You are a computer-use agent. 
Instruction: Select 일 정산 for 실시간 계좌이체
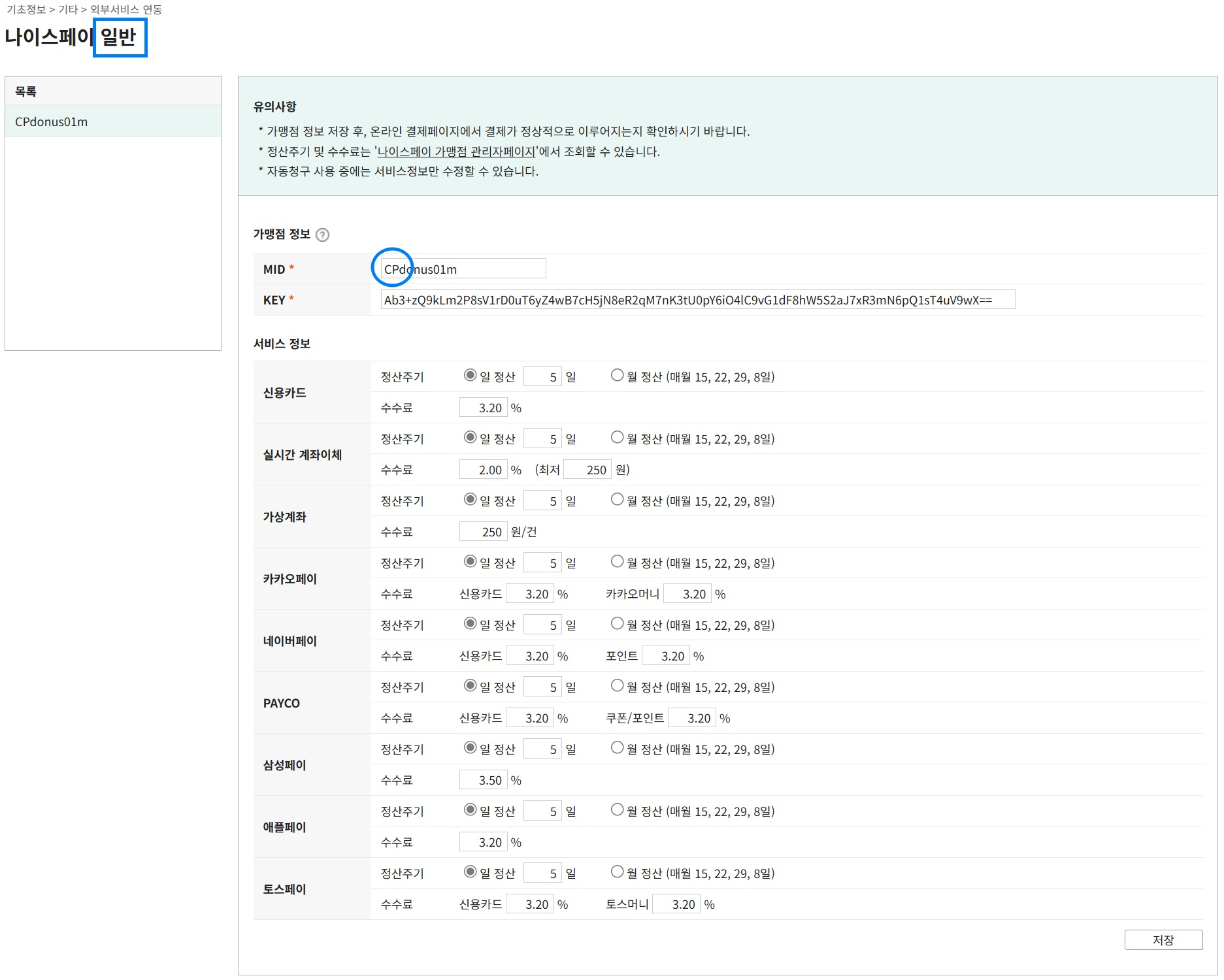point(470,438)
